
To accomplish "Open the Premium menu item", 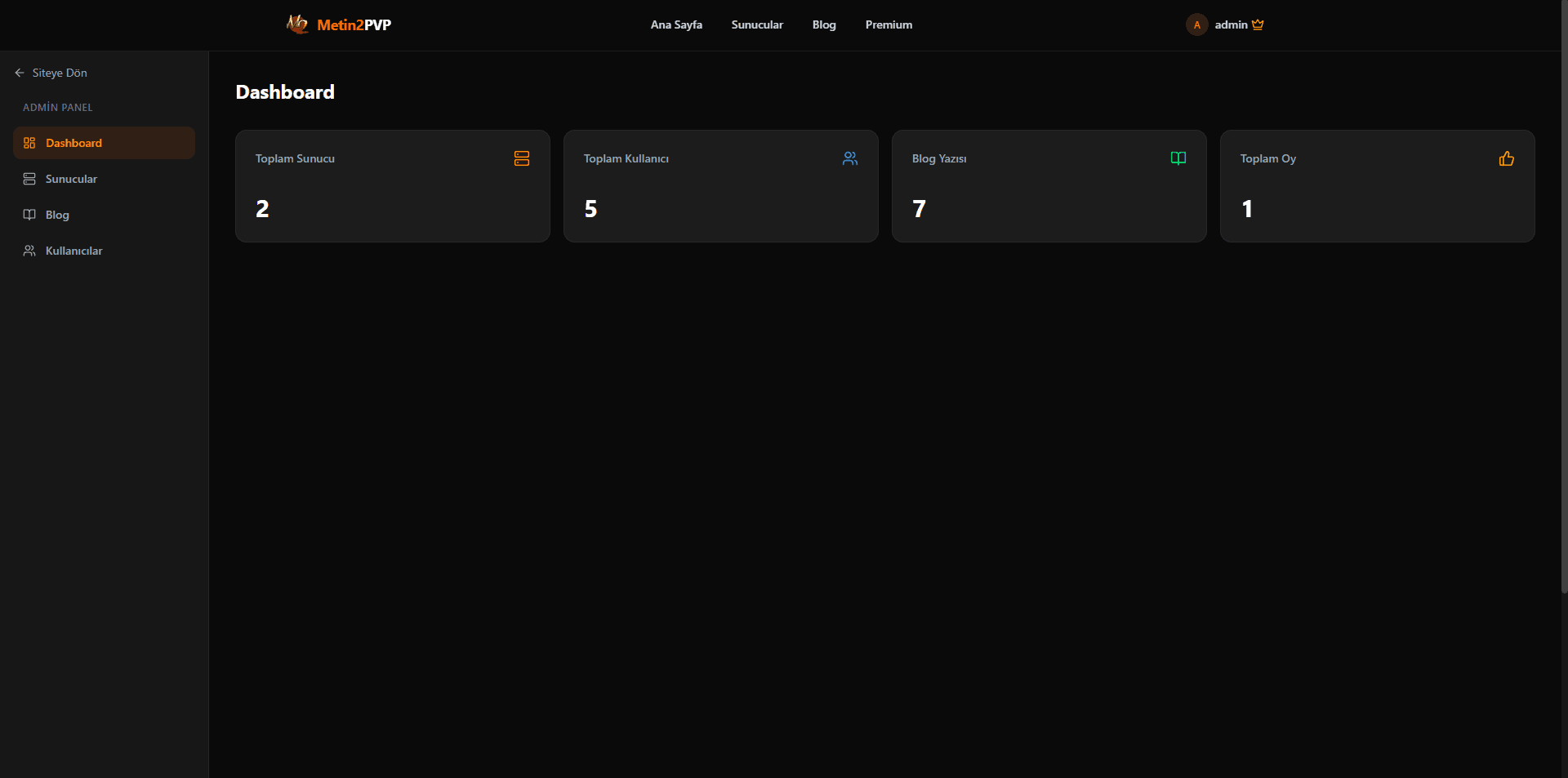I will tap(889, 24).
